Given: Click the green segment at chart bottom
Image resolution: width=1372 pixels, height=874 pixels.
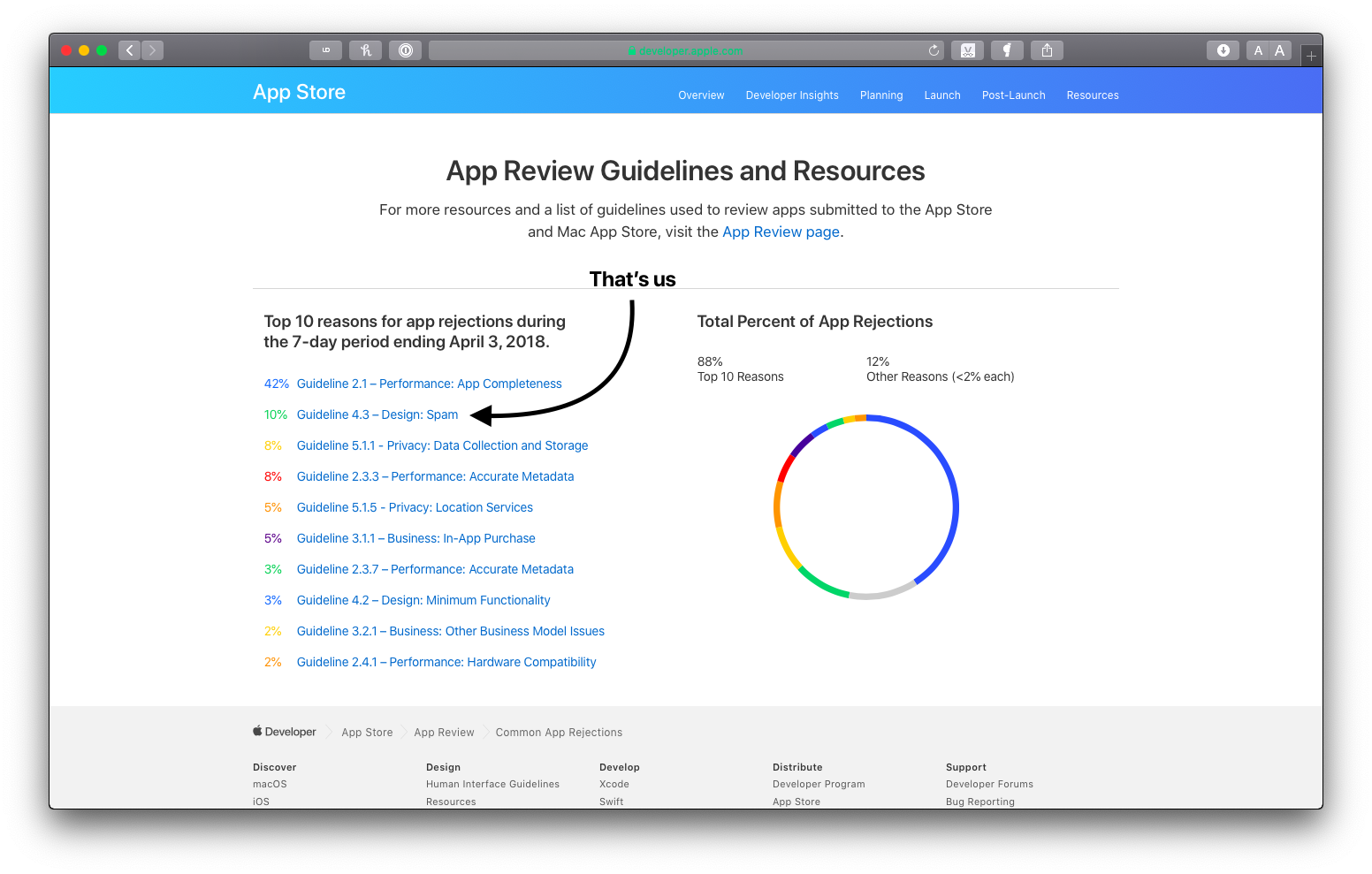Looking at the screenshot, I should pyautogui.click(x=822, y=585).
